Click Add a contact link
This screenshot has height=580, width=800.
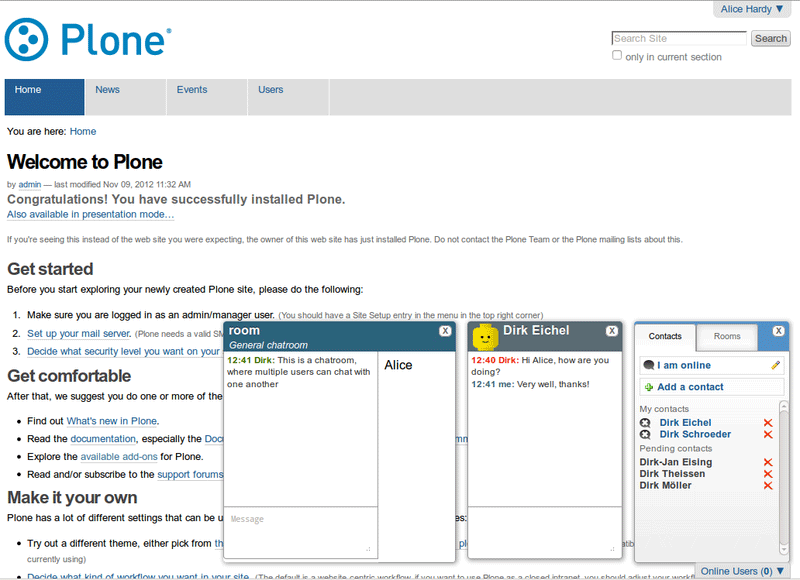[690, 387]
